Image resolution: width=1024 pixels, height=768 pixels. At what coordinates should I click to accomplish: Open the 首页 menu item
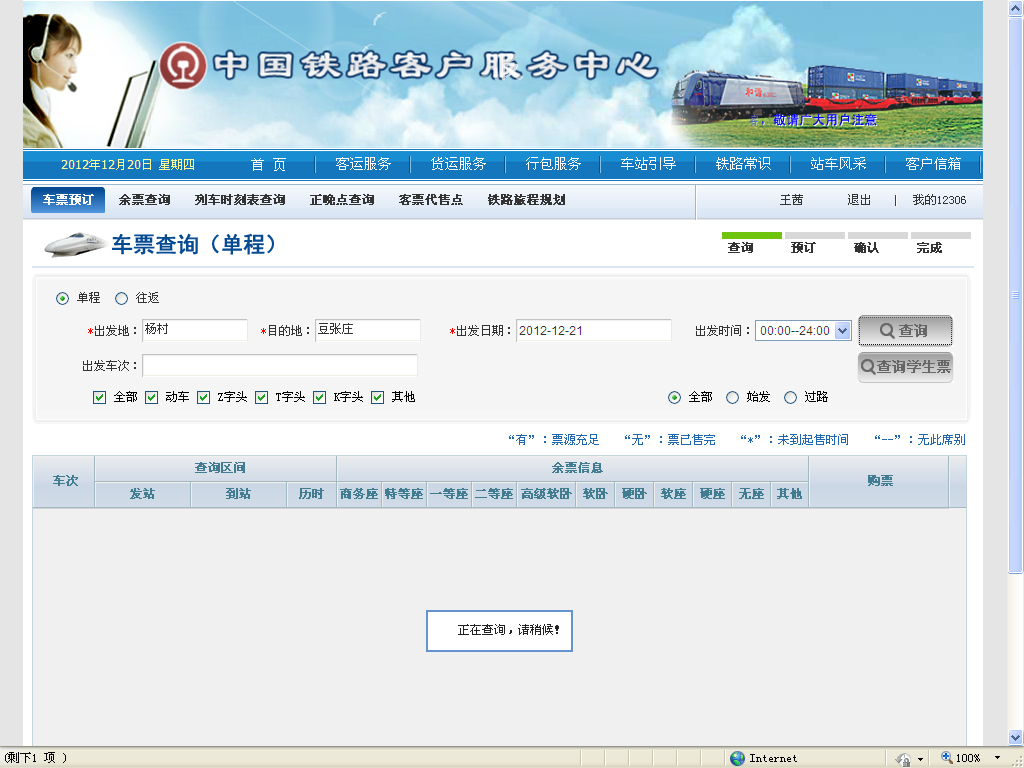pyautogui.click(x=268, y=164)
